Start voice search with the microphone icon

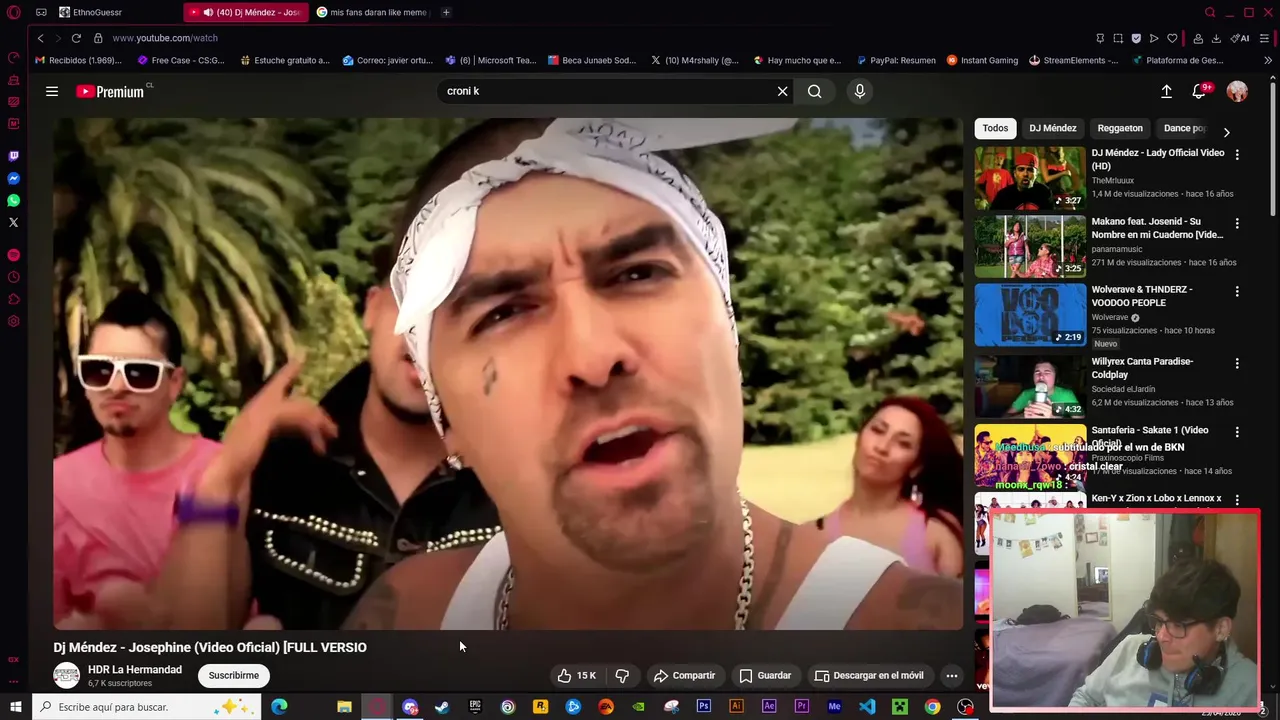pyautogui.click(x=859, y=91)
